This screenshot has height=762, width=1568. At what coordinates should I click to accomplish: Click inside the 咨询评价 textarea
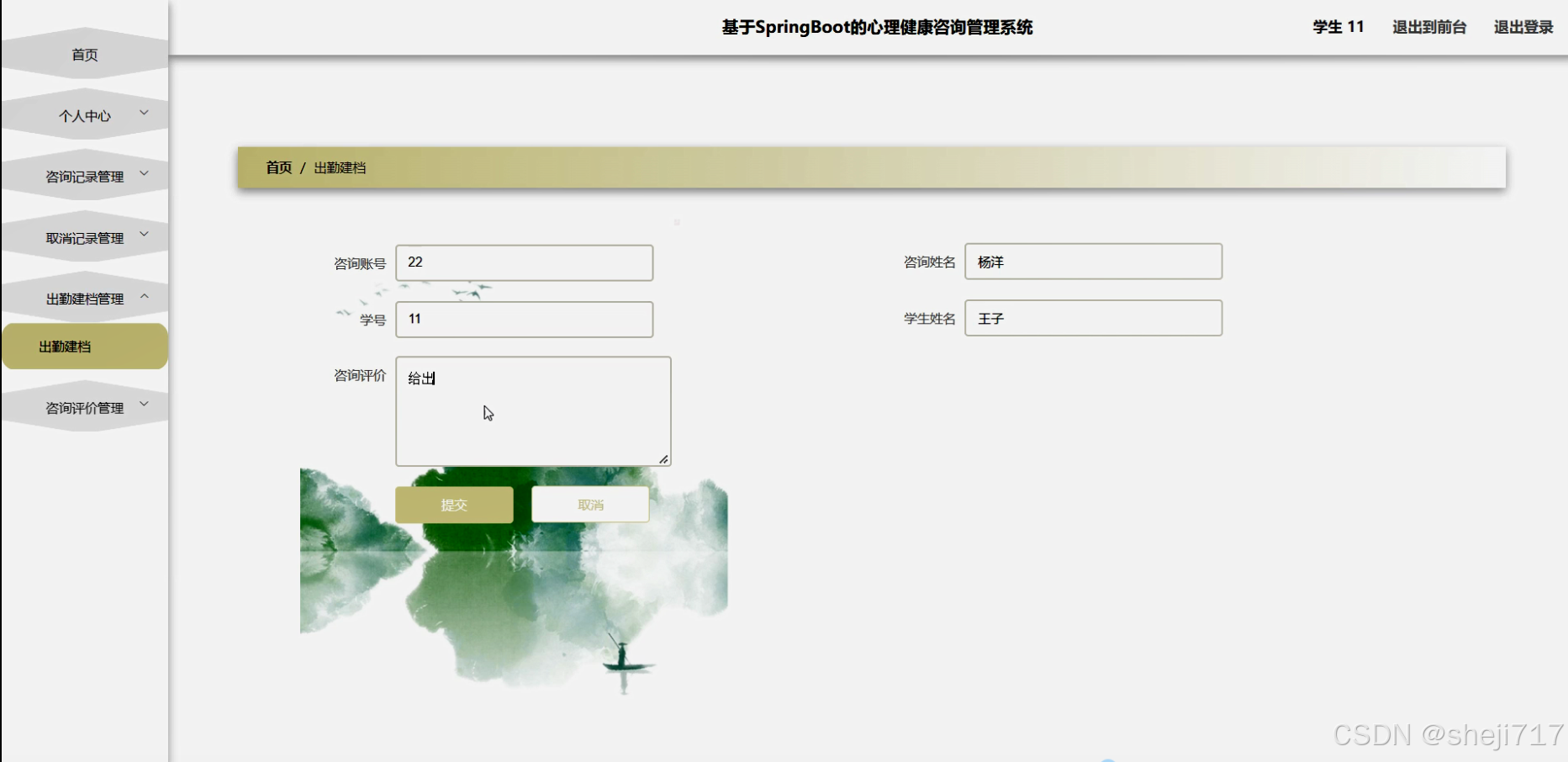pyautogui.click(x=532, y=410)
